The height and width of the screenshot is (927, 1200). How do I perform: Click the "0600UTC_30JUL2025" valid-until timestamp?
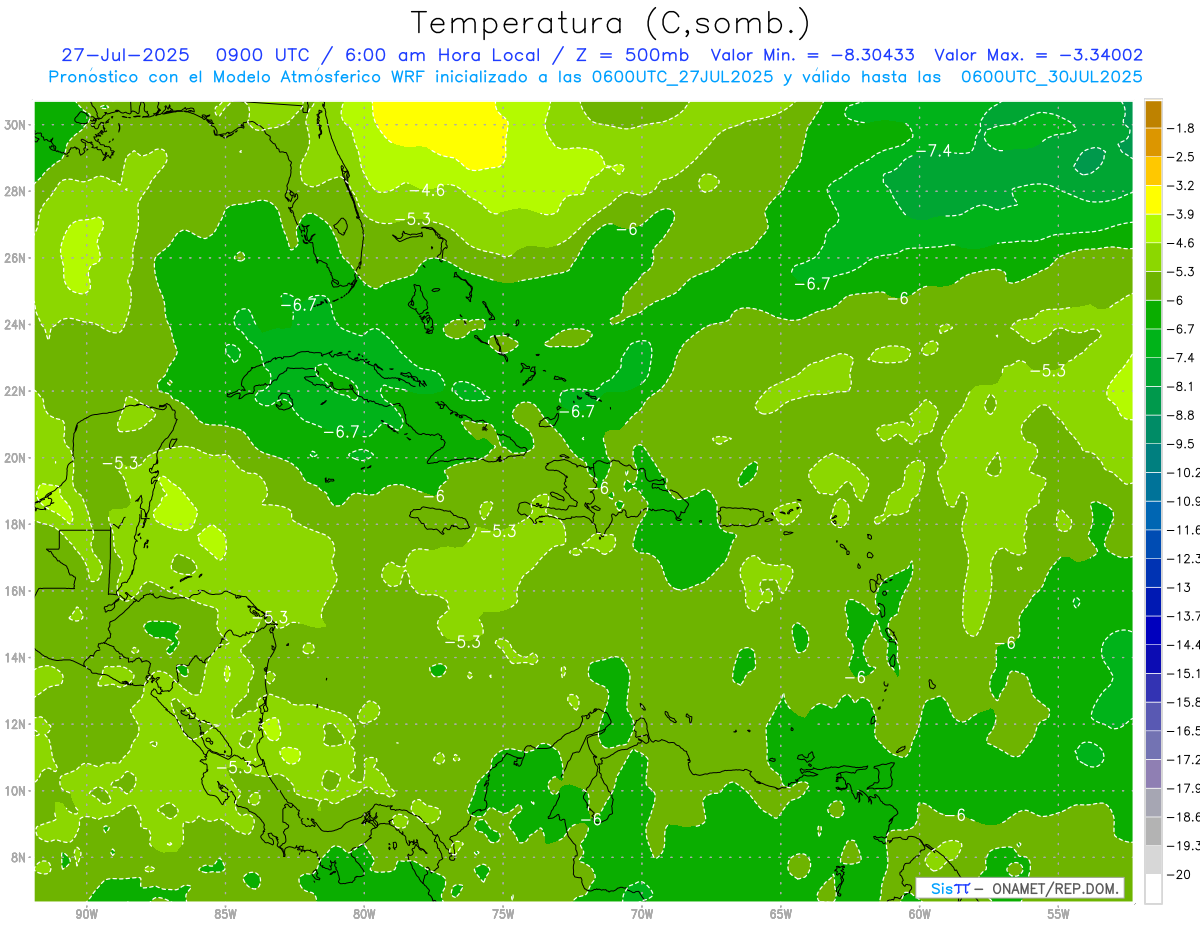point(1052,76)
